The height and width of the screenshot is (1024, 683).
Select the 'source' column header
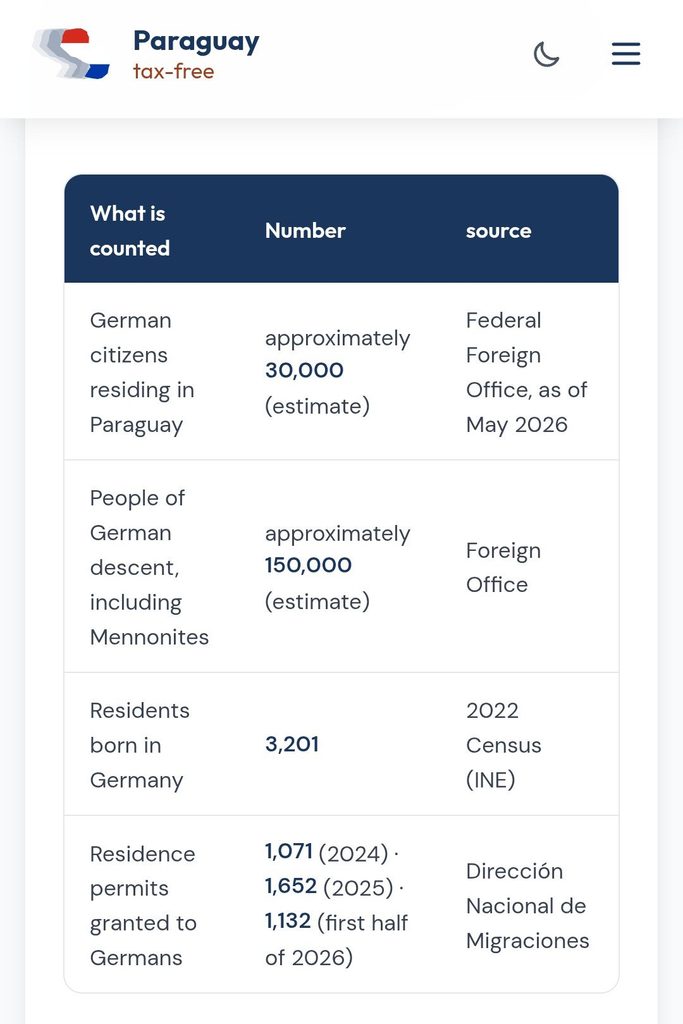[x=498, y=231]
